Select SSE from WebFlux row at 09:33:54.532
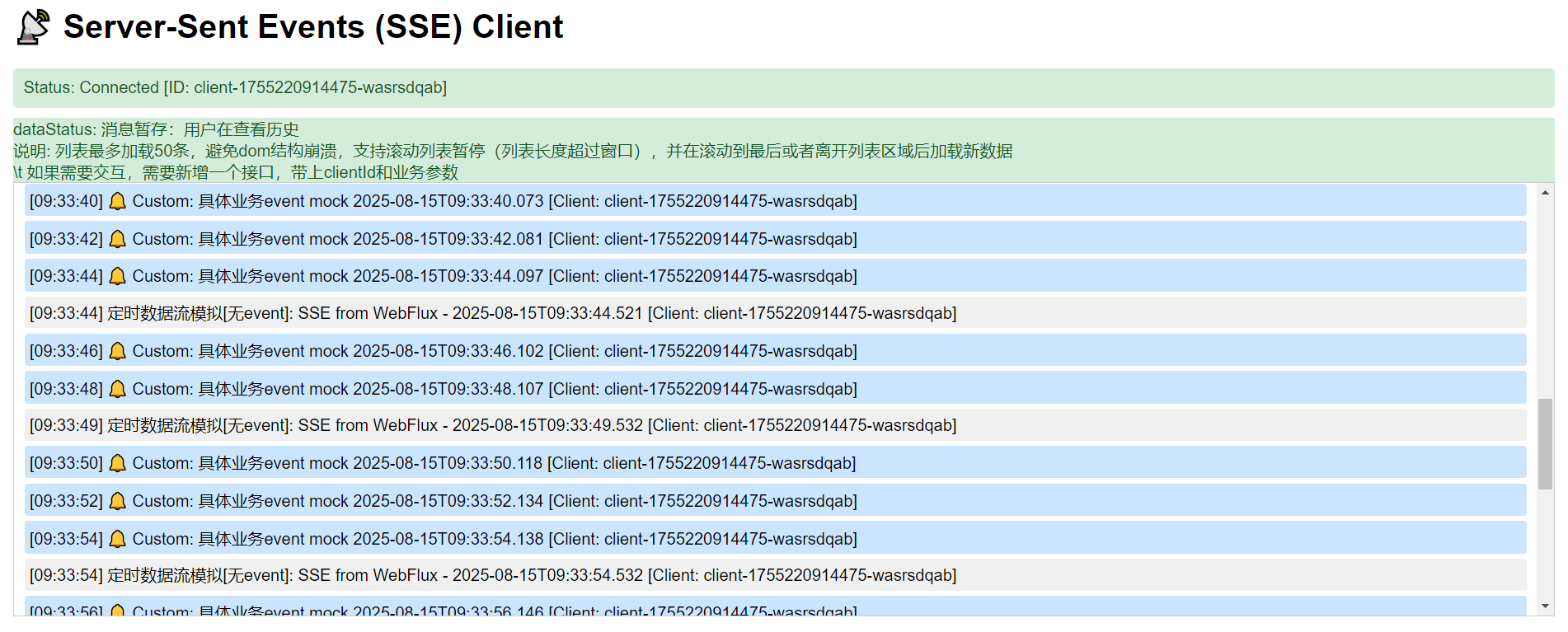Screen dimensions: 1568x632 (775, 575)
